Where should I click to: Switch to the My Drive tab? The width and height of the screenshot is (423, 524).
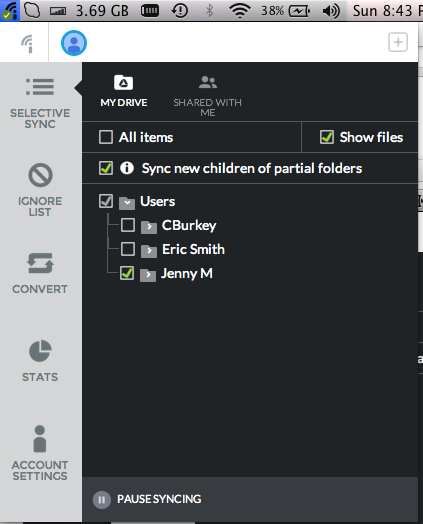tap(124, 91)
